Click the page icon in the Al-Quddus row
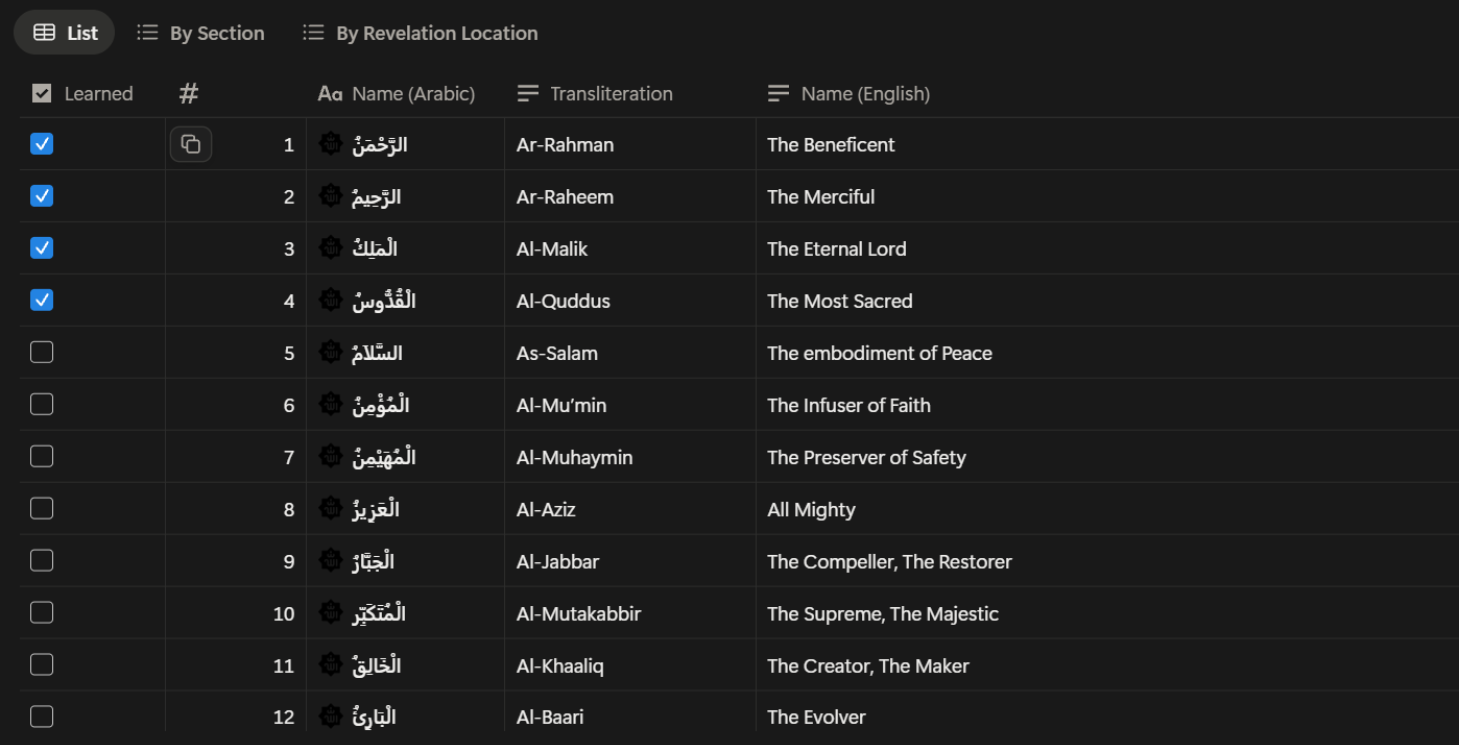 [330, 300]
